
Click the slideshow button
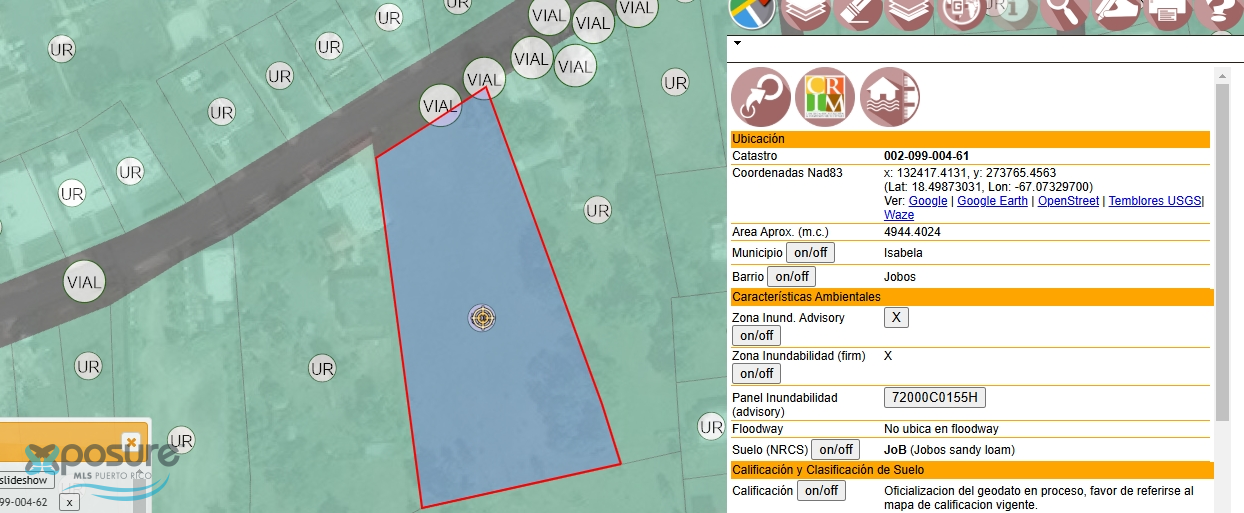click(x=26, y=481)
